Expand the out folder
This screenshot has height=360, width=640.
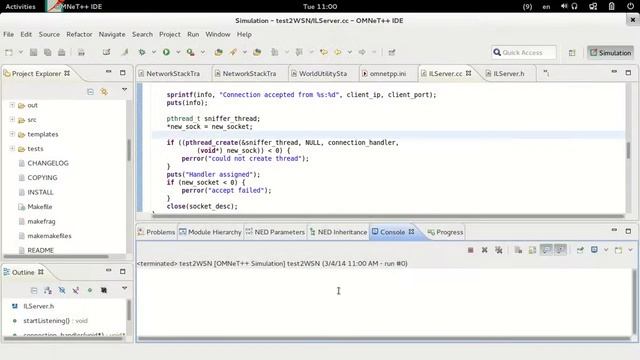coord(12,105)
